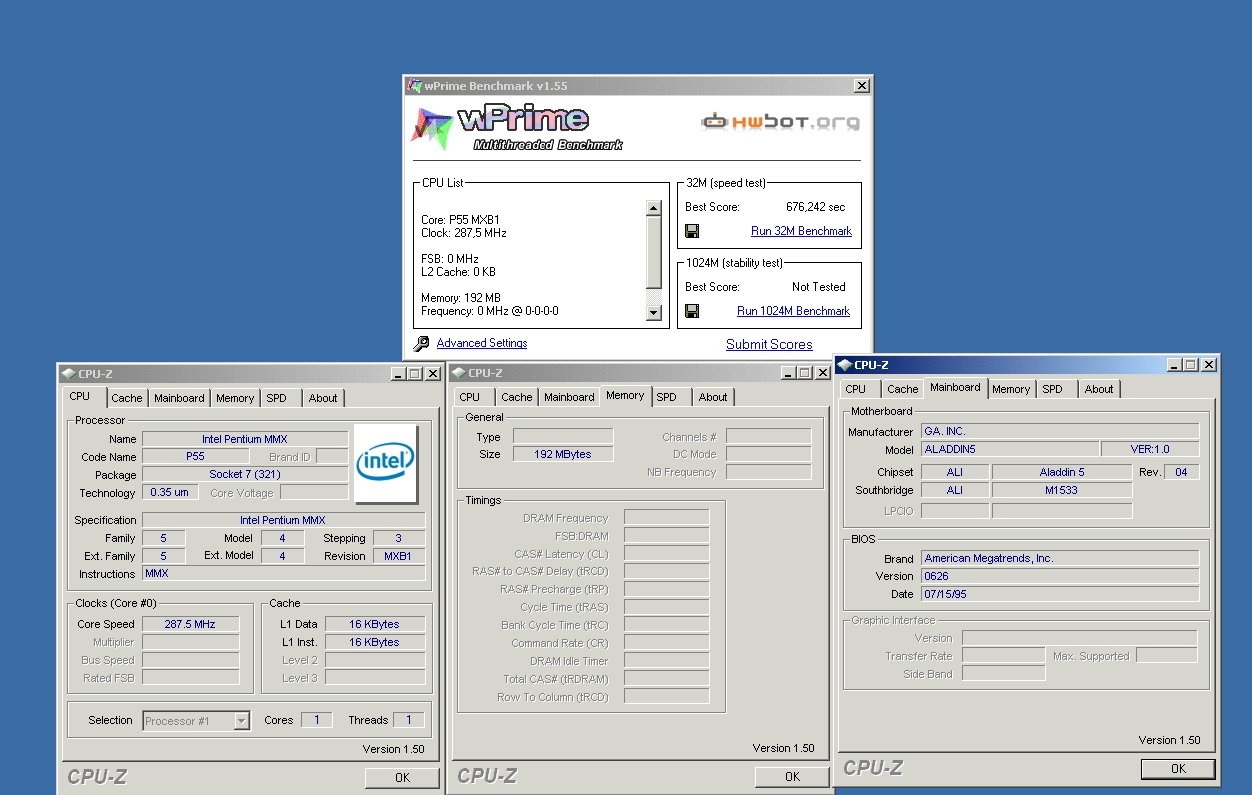Select Mainboard tab in right CPU-Z window
The height and width of the screenshot is (795, 1252).
(x=955, y=387)
